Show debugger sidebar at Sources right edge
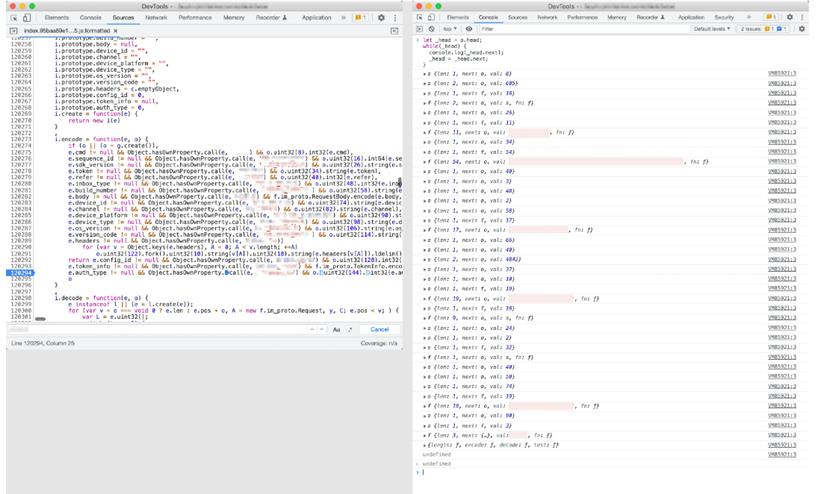The image size is (820, 494). point(394,31)
